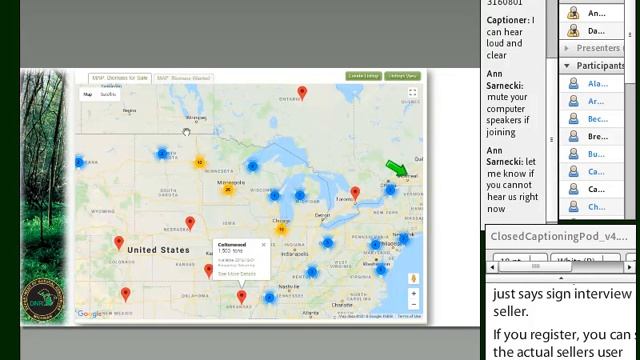Expand the blue cluster in Ohio
The height and width of the screenshot is (360, 640).
coord(327,243)
